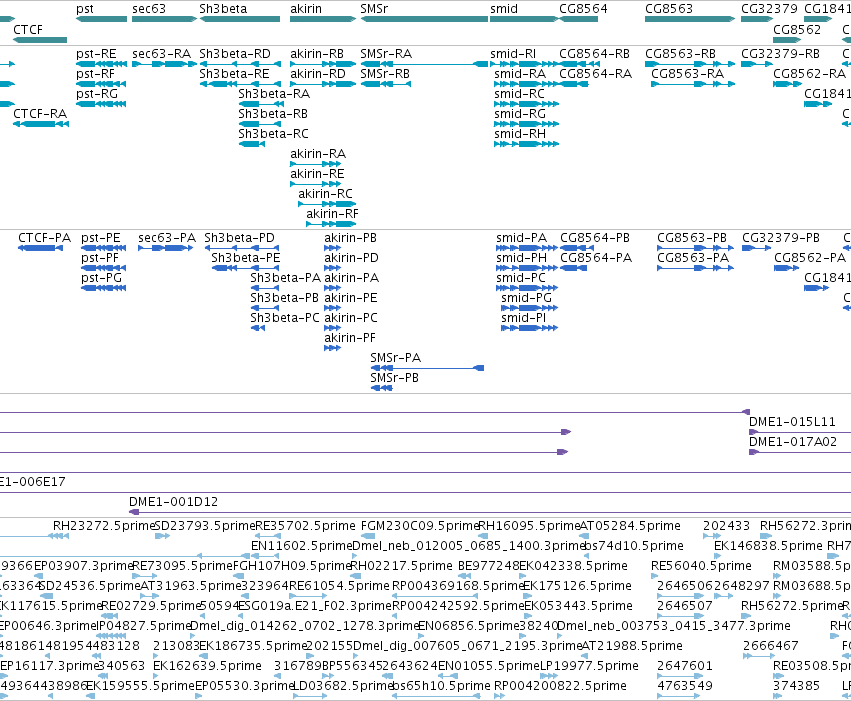851x701 pixels.
Task: Select the sec63-PA protein label
Action: click(167, 238)
